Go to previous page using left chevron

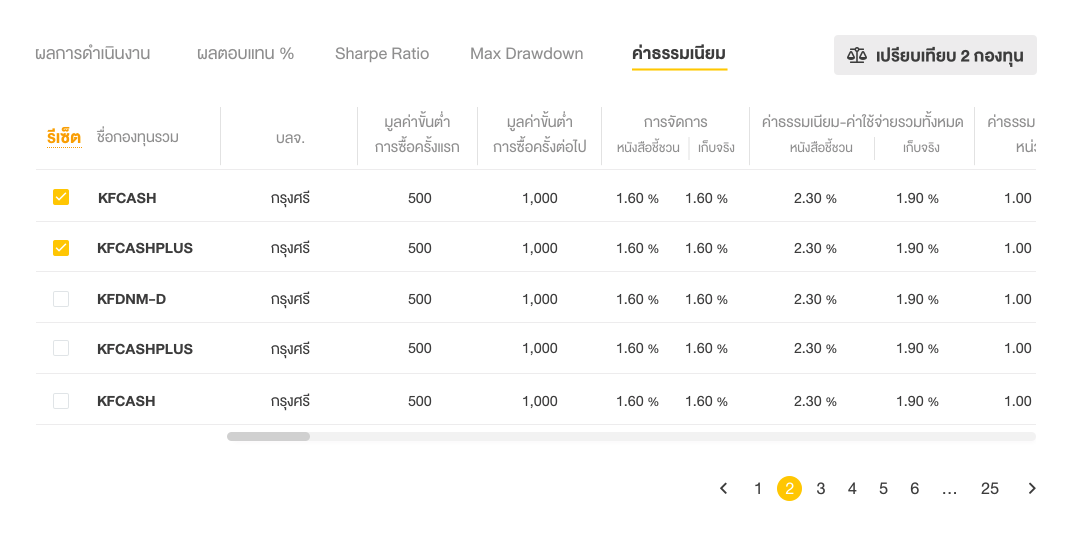pos(724,488)
